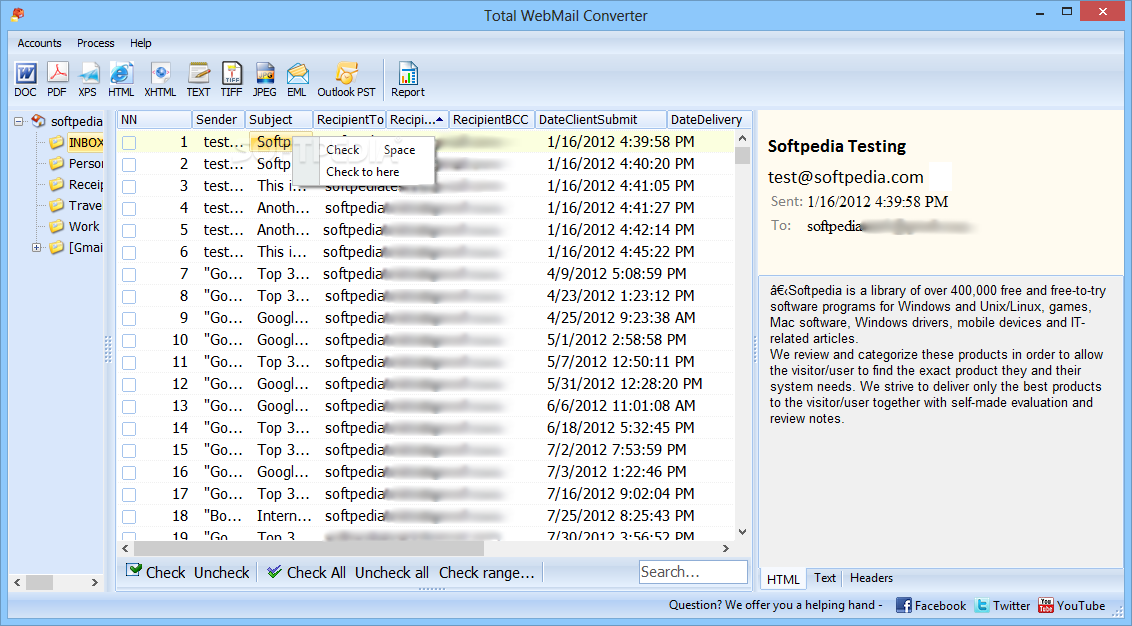Screen dimensions: 1132x626
Task: Click Check All button
Action: [306, 573]
